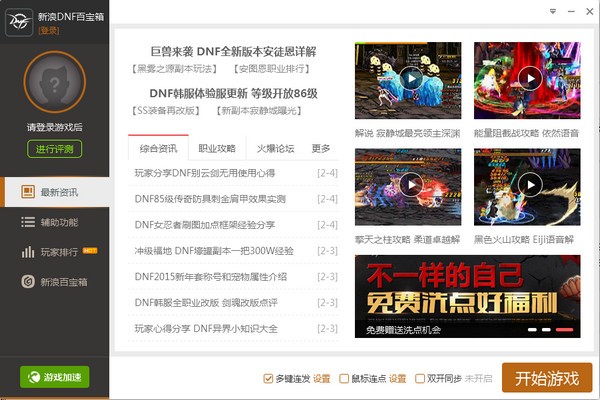Play the 能量阻截战攻略 video

(528, 79)
